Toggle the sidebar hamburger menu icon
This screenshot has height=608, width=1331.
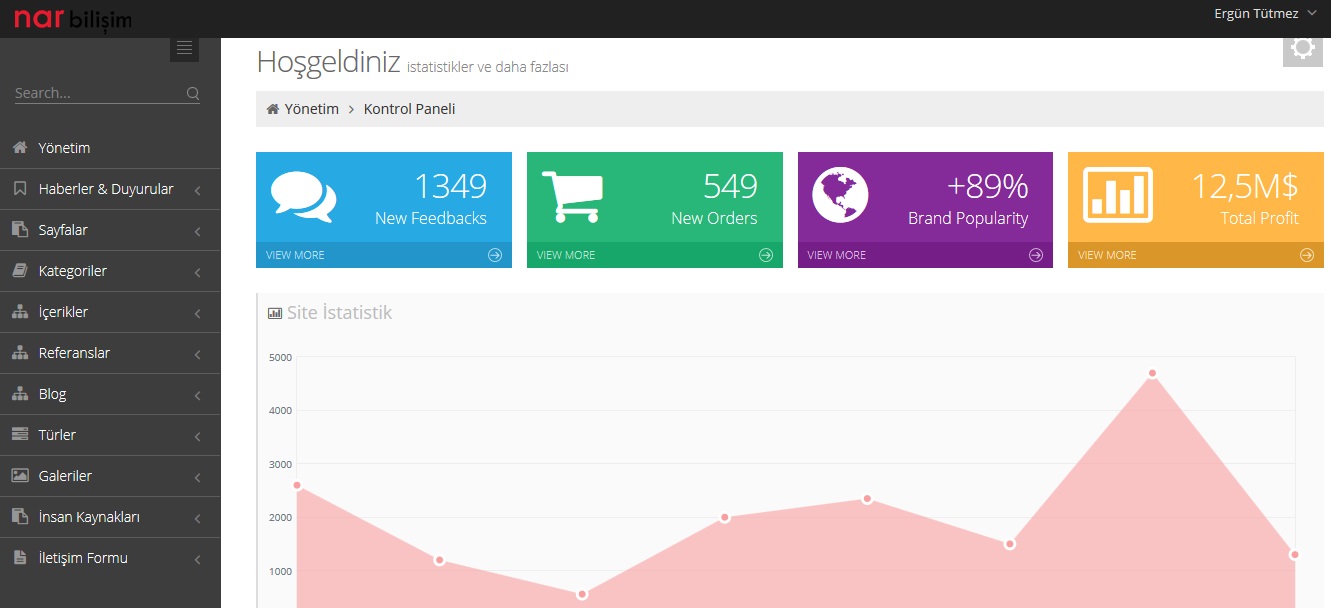point(184,48)
